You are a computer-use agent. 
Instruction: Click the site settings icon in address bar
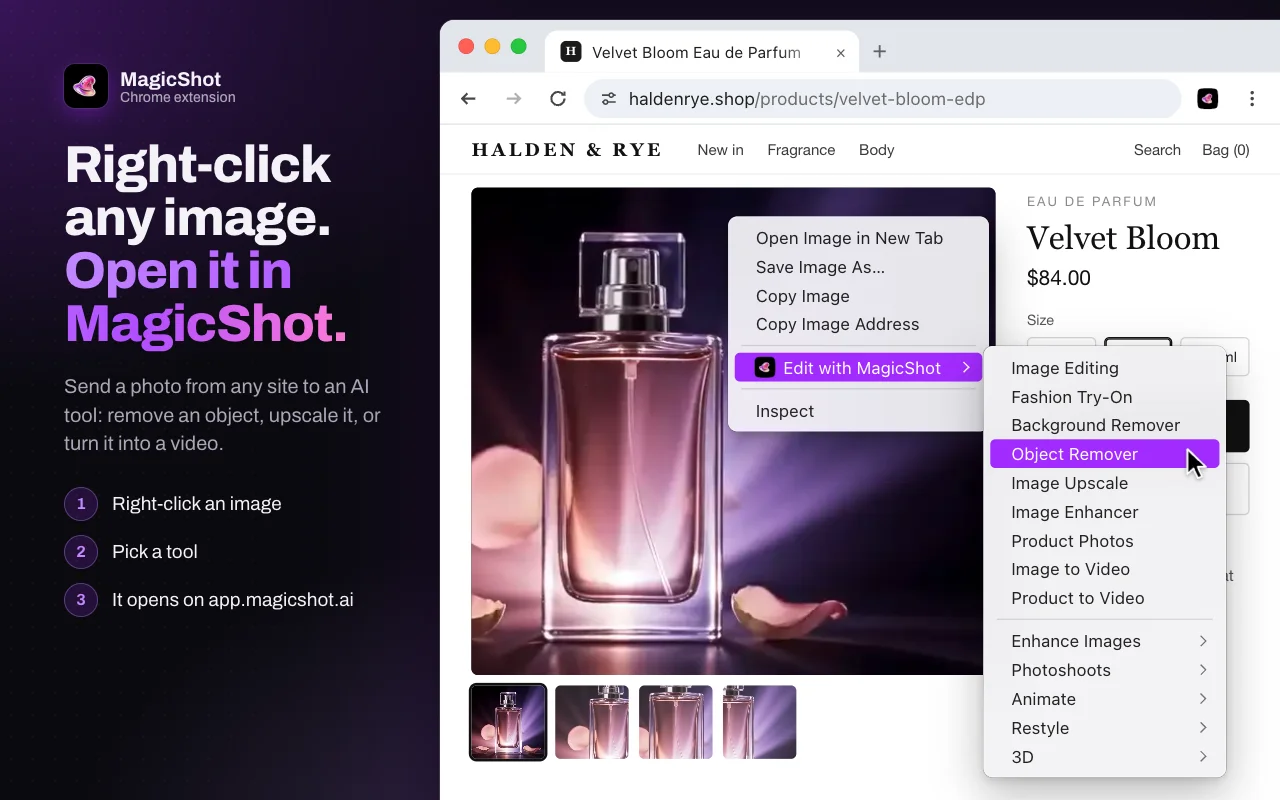608,99
